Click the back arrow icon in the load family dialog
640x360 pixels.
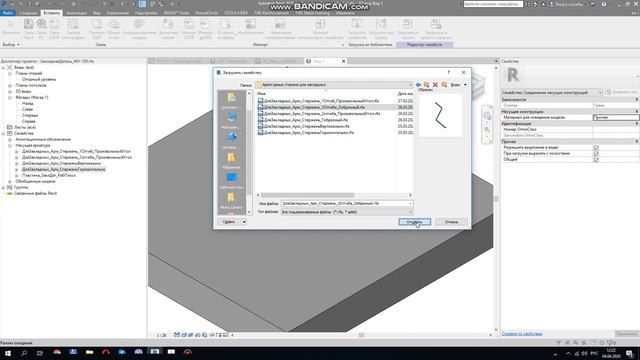418,84
